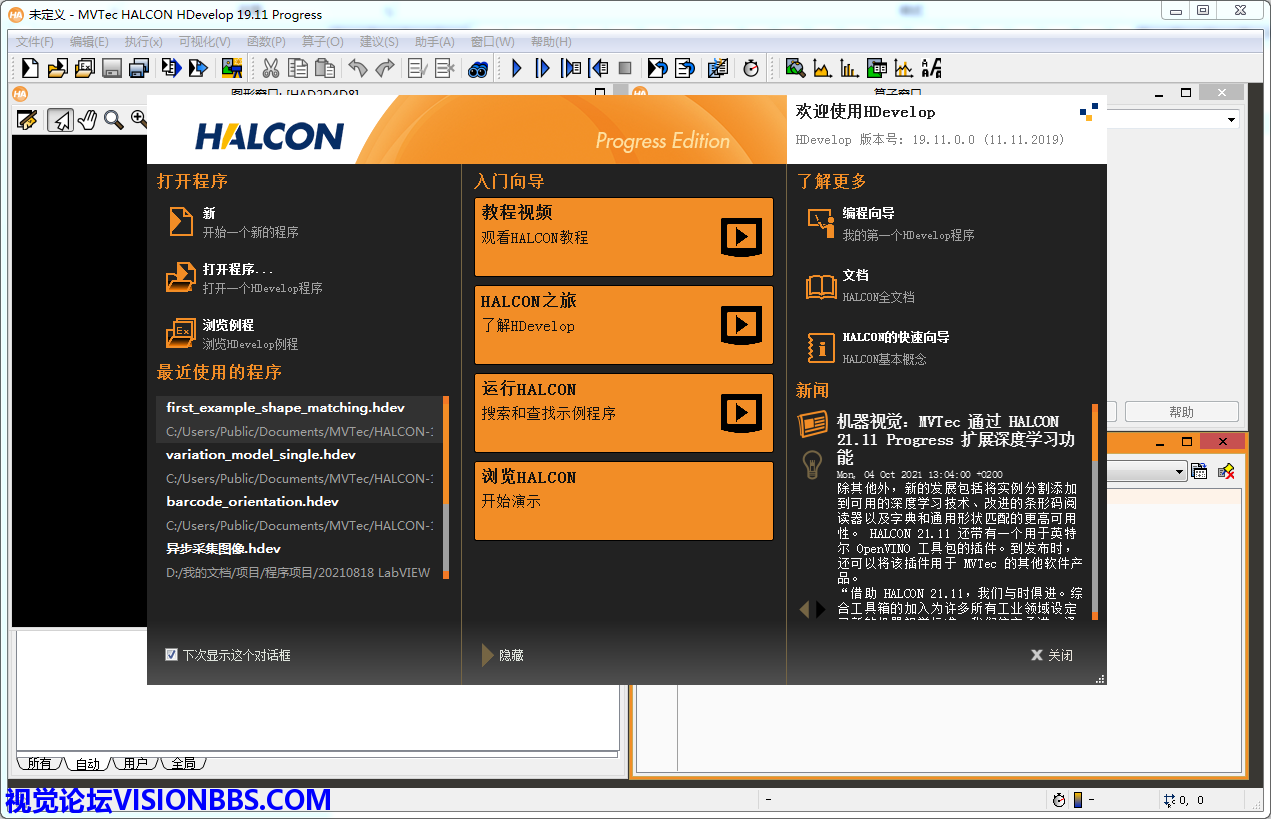Open the 执行(x) menu
The height and width of the screenshot is (819, 1271).
point(143,42)
